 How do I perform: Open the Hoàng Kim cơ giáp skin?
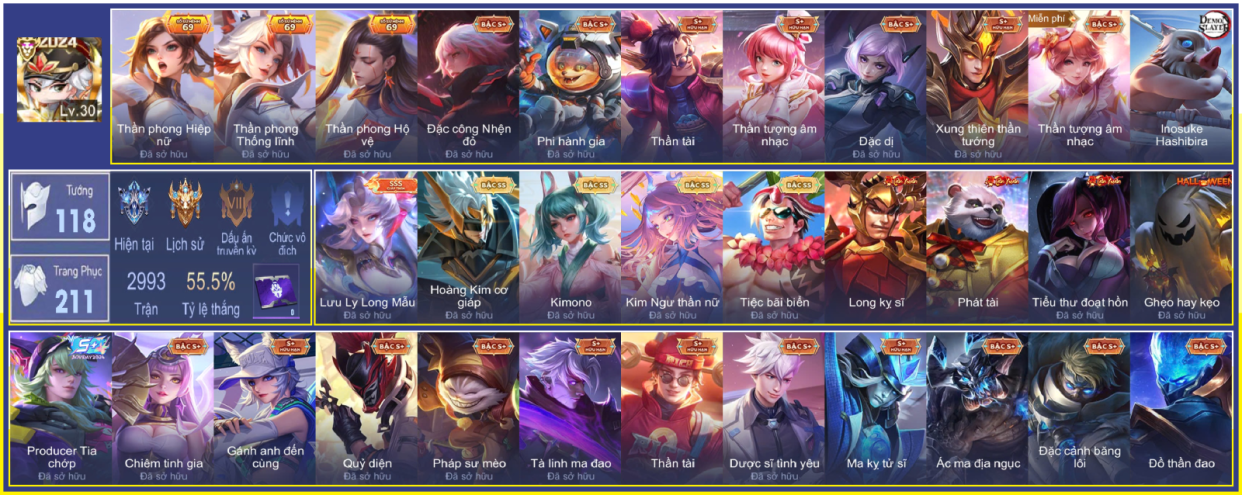(x=468, y=247)
